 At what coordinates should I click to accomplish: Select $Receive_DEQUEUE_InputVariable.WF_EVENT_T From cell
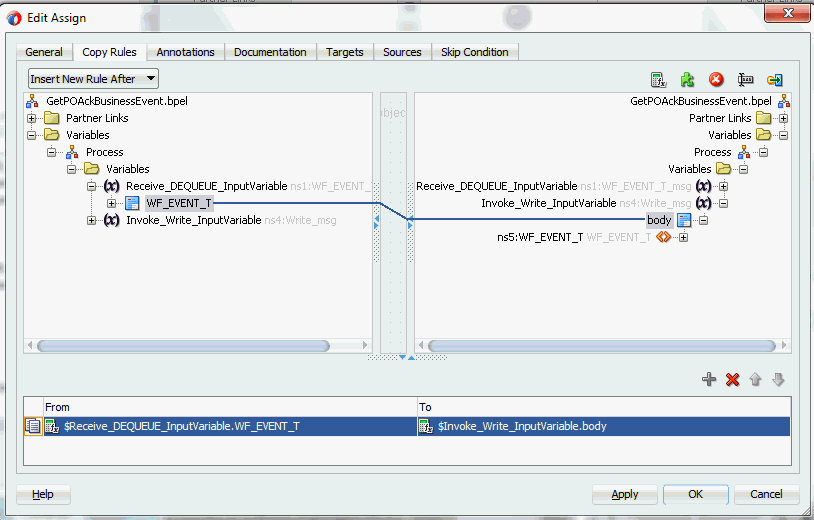(230, 426)
